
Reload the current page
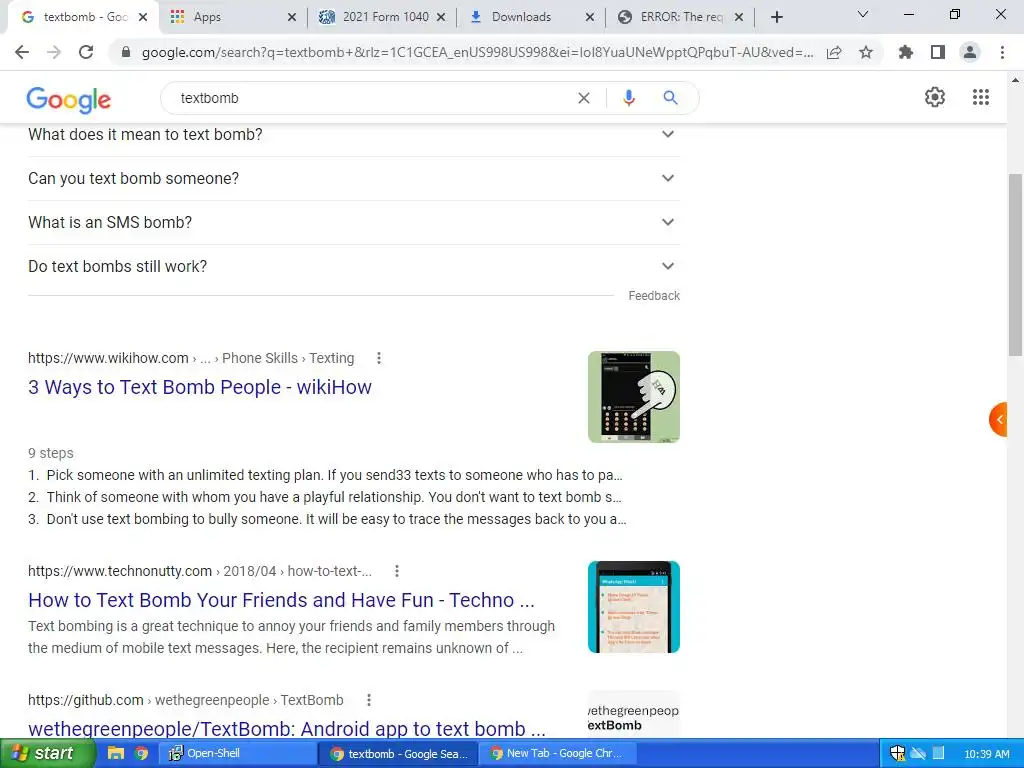[86, 52]
